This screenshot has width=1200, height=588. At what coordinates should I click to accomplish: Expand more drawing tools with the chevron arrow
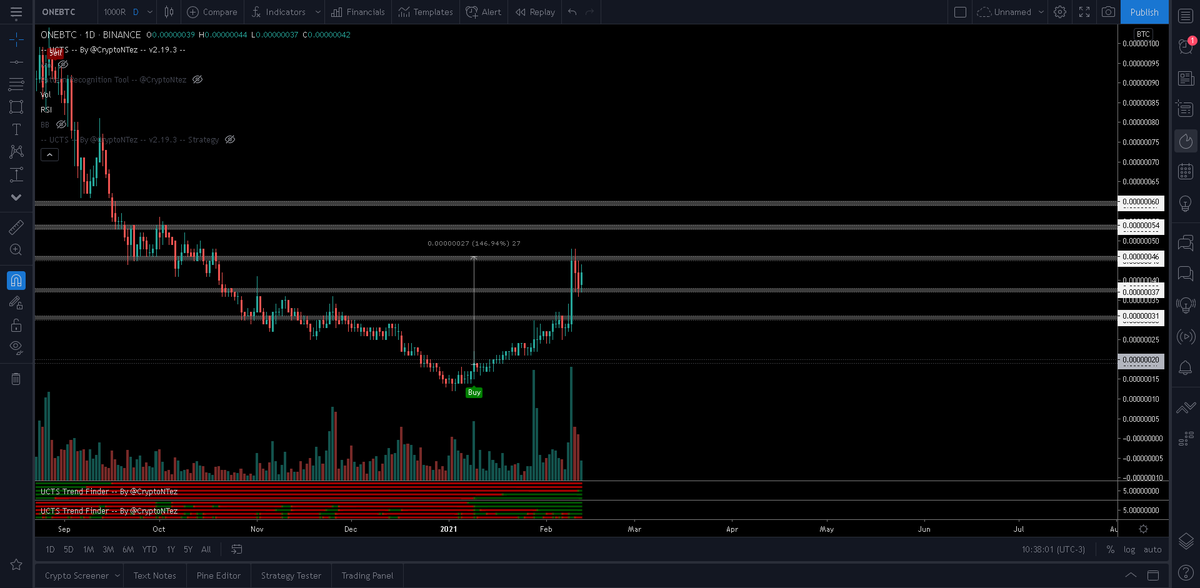click(x=15, y=197)
